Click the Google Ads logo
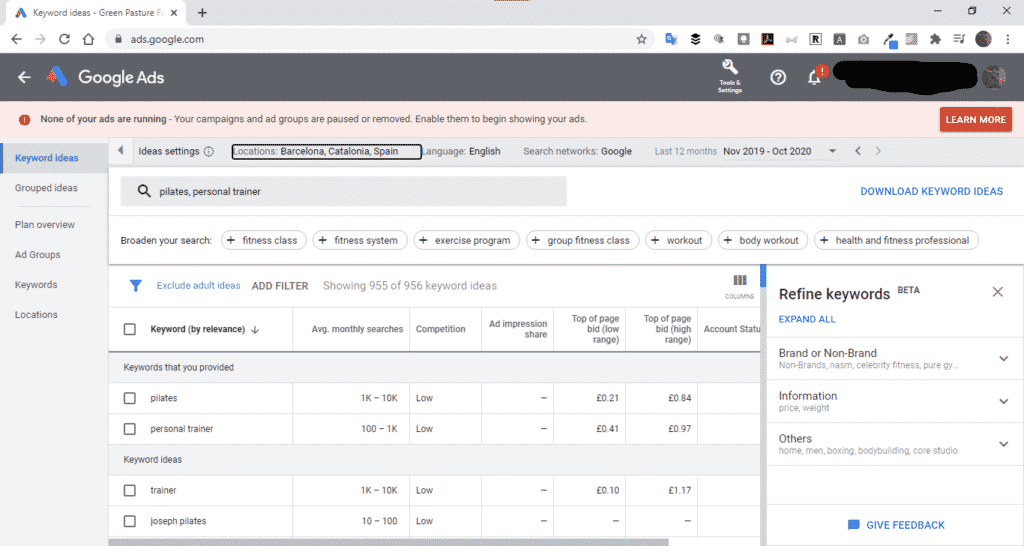Screen dimensions: 1024x546 coord(57,76)
